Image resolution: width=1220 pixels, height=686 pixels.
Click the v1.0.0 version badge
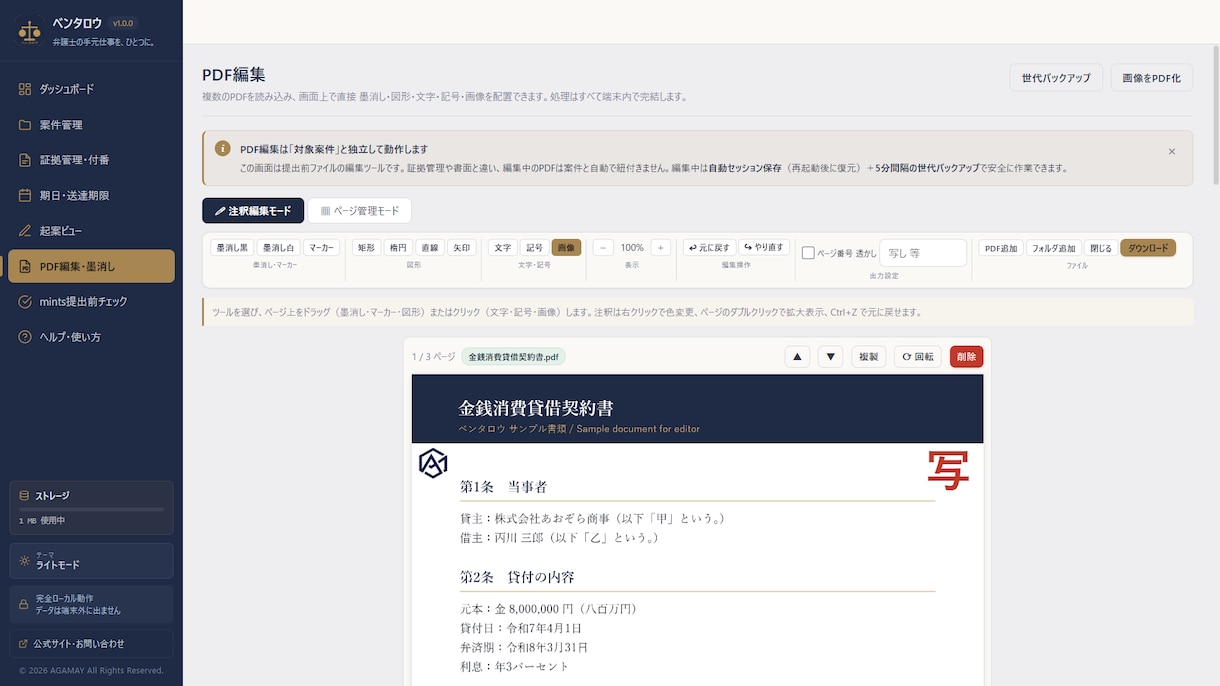(x=123, y=23)
